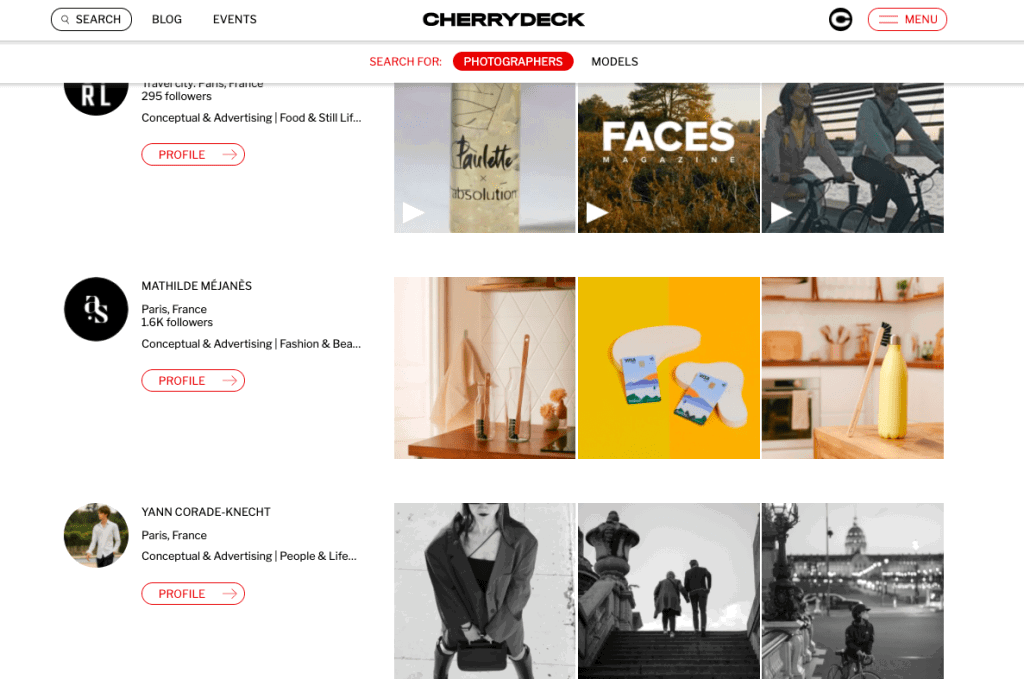Open the couple on stairs photo
This screenshot has width=1024, height=679.
tap(669, 591)
